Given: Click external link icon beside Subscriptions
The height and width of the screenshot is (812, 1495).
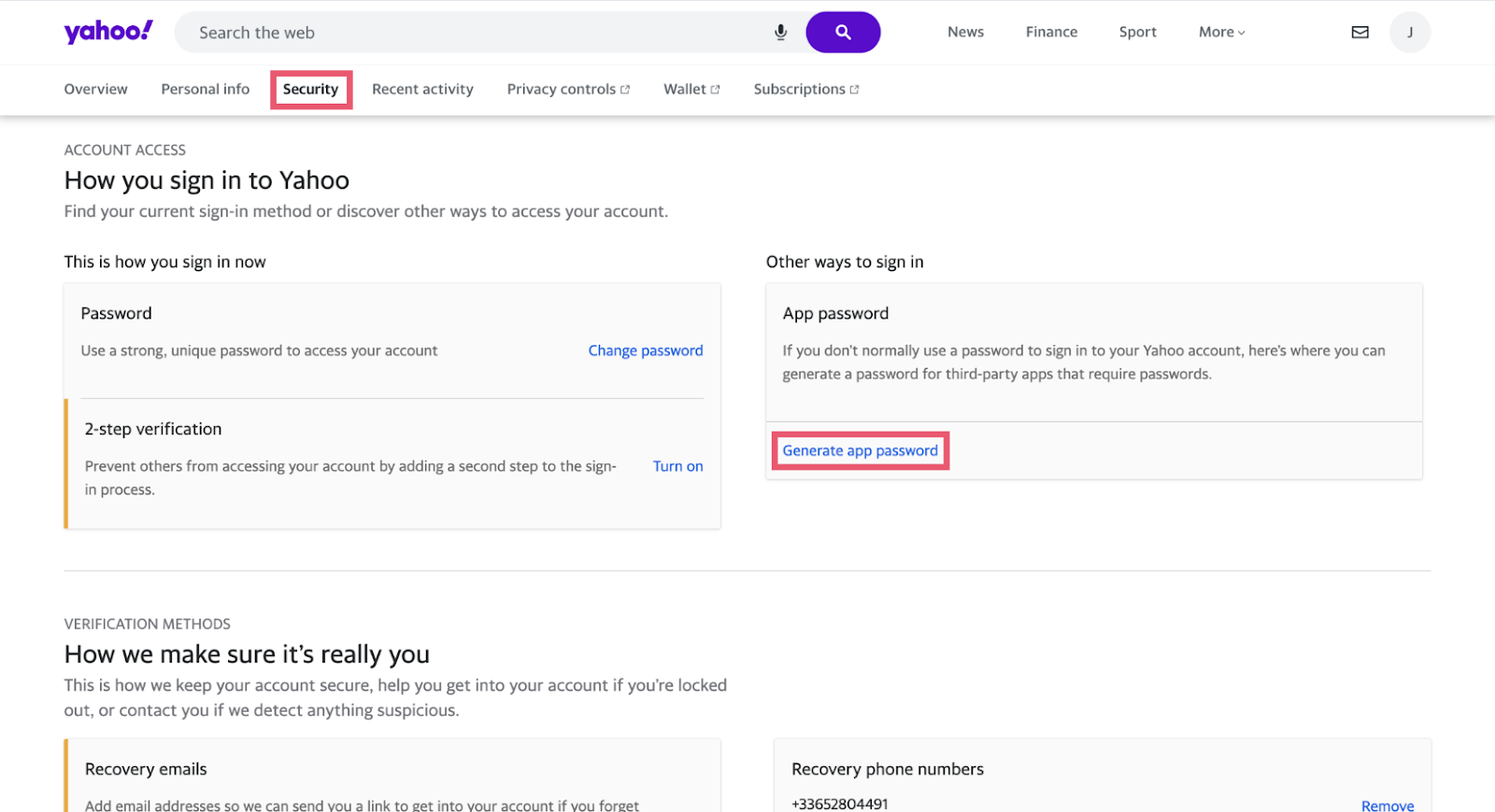Looking at the screenshot, I should pyautogui.click(x=854, y=90).
